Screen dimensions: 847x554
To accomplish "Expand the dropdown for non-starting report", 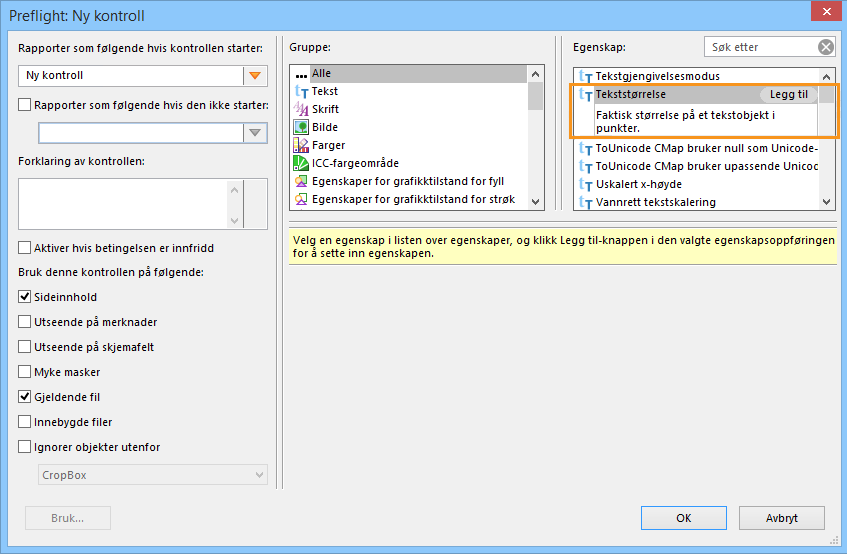I will click(x=255, y=133).
